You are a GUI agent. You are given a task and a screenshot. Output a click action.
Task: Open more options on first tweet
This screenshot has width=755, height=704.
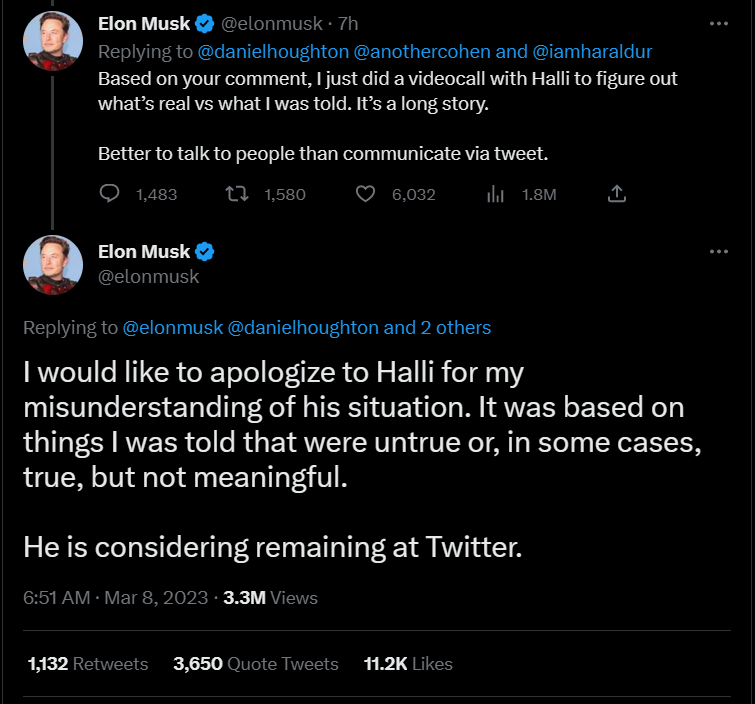[718, 22]
